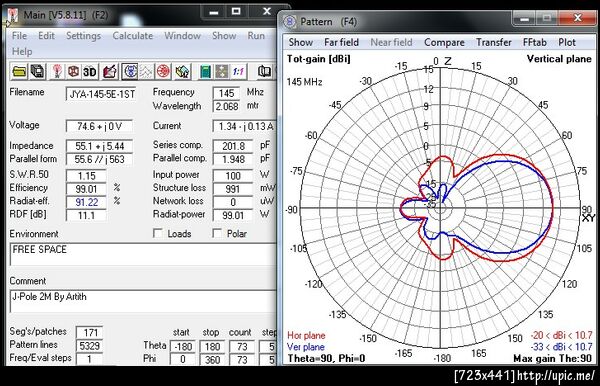This screenshot has width=600, height=386.
Task: Click the Pattern window title icon
Action: click(290, 21)
